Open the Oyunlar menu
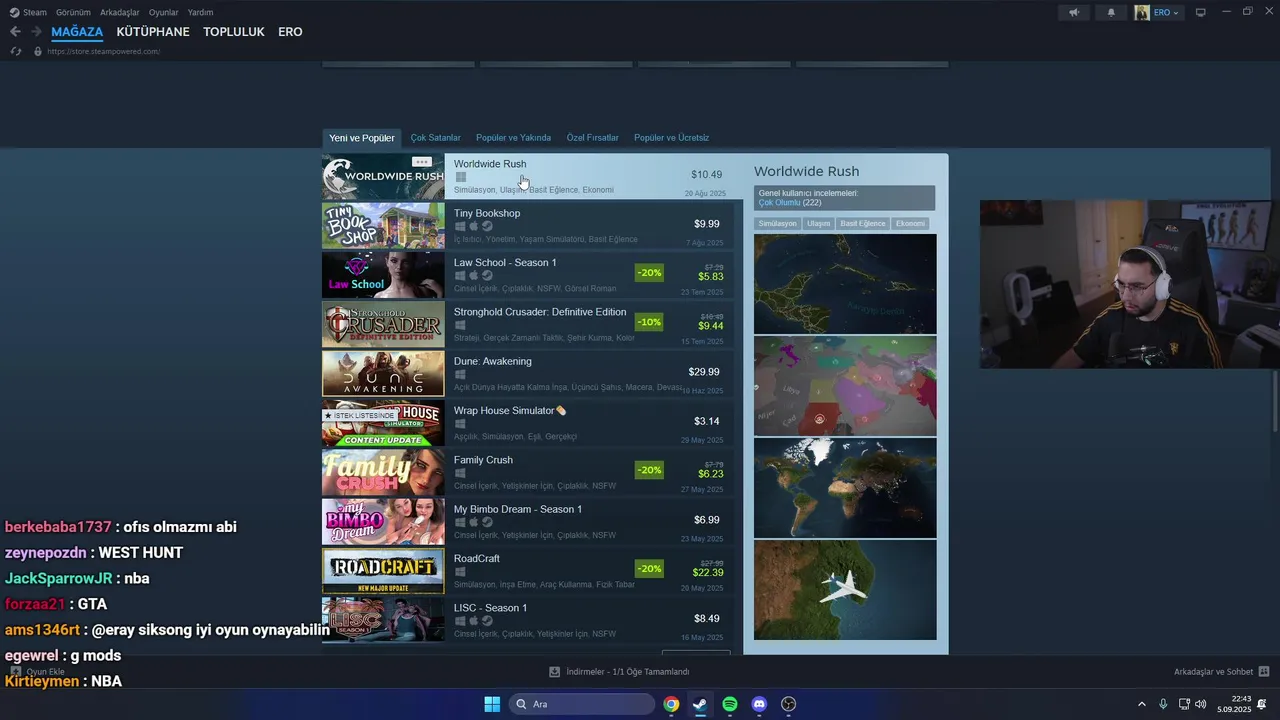 tap(164, 12)
